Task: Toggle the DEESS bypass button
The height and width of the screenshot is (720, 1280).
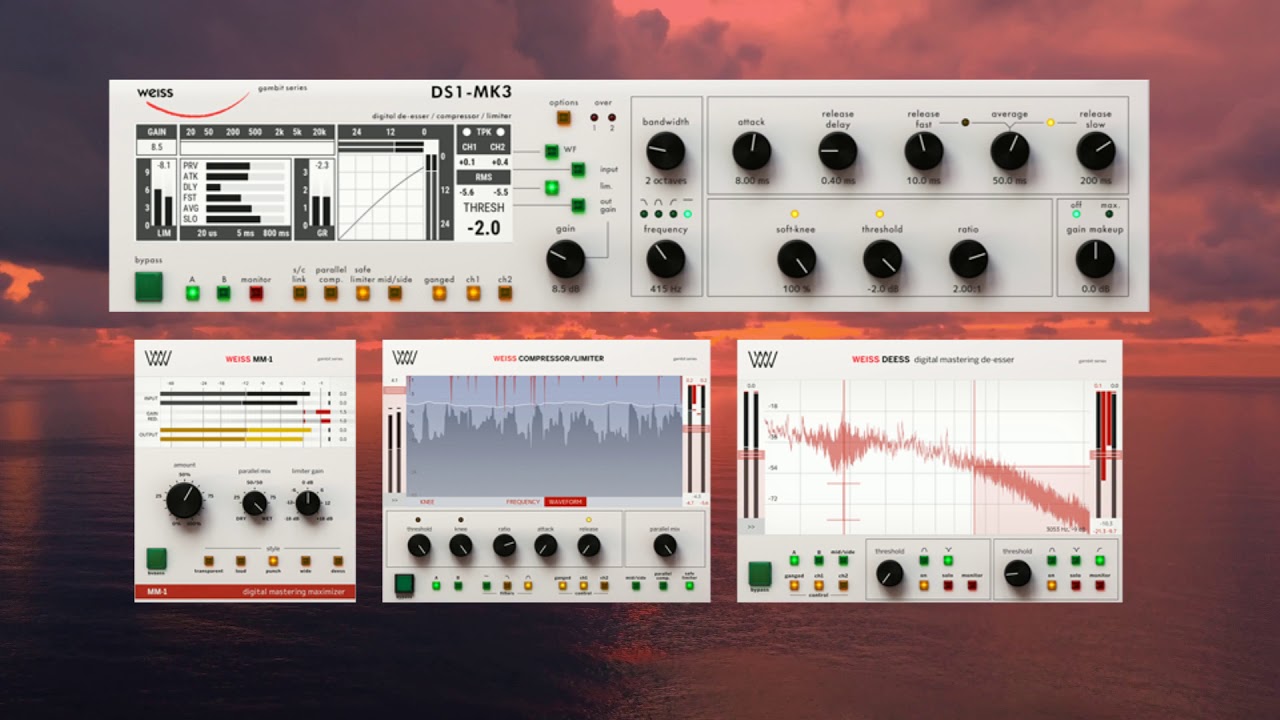Action: point(760,573)
